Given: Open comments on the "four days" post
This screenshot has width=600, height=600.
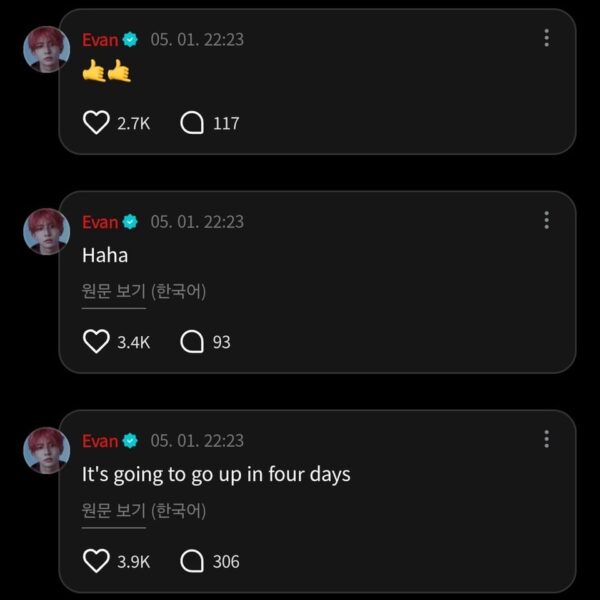Looking at the screenshot, I should tap(192, 561).
